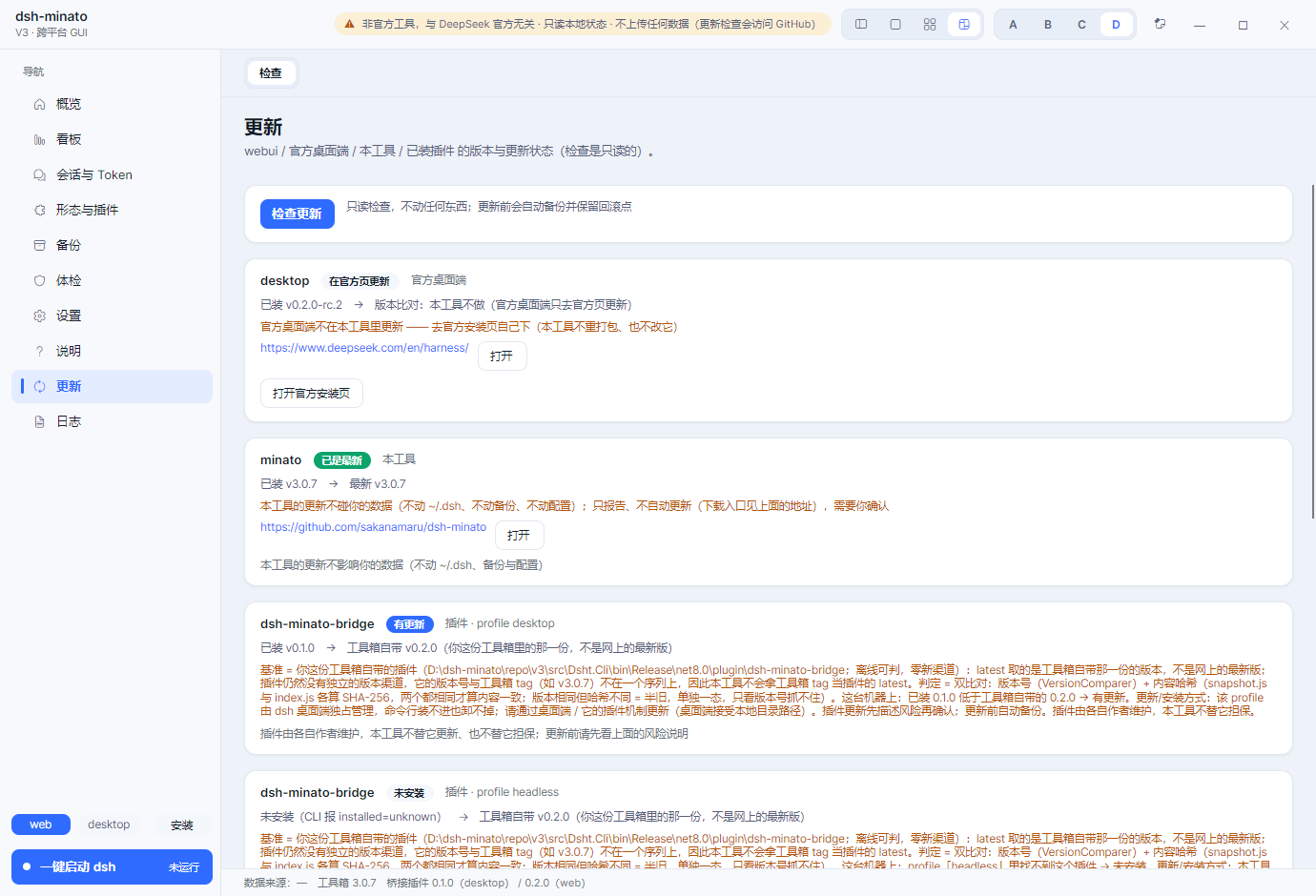This screenshot has width=1316, height=896.
Task: Click the warning triangle in top banner
Action: [x=349, y=24]
